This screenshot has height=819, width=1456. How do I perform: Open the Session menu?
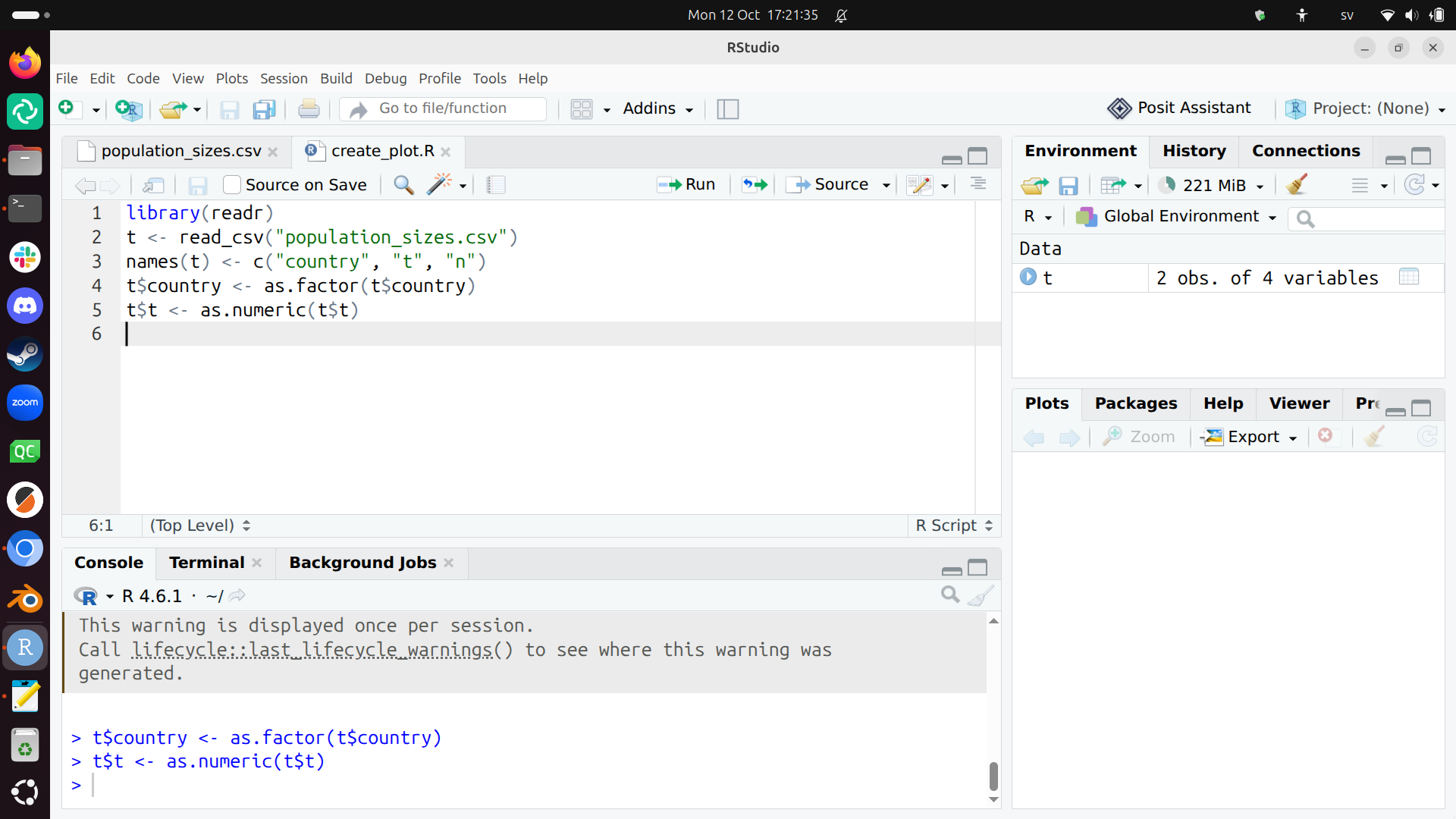click(x=284, y=78)
